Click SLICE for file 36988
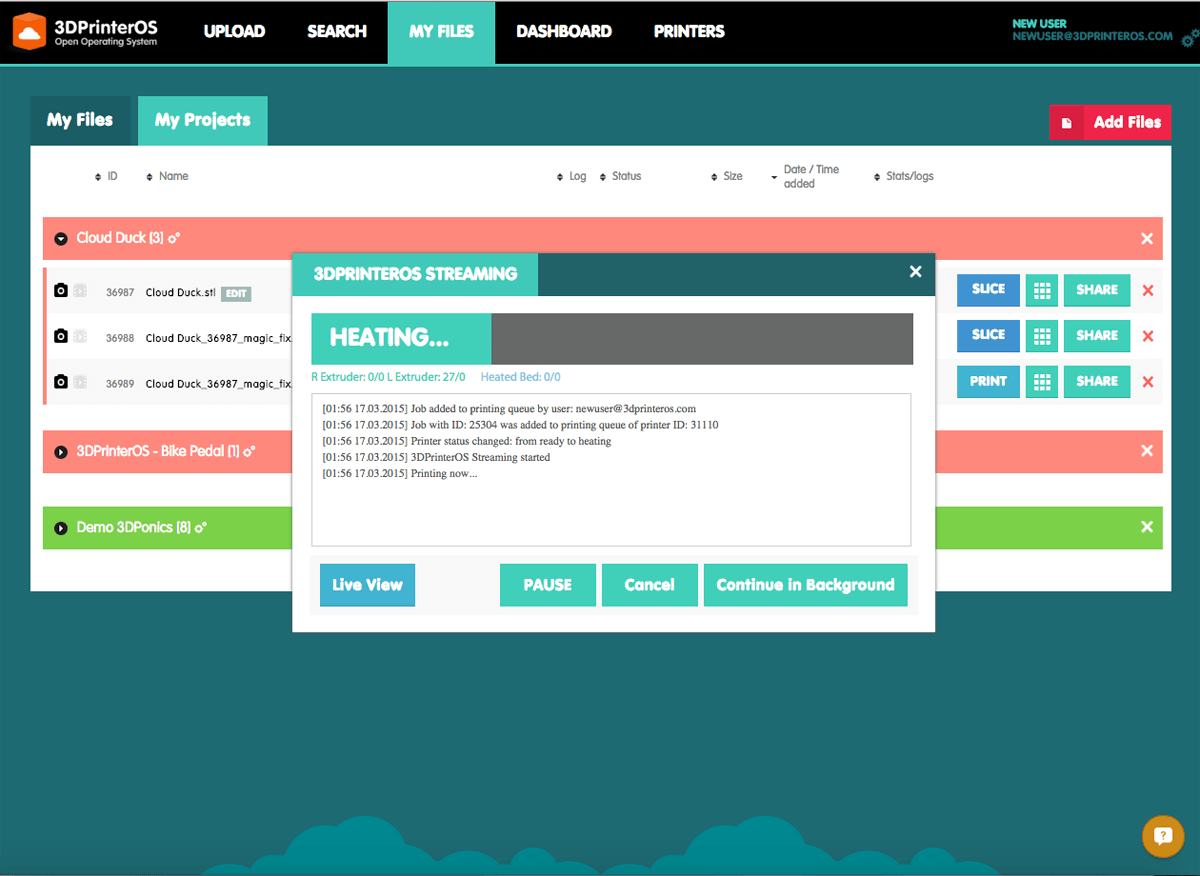This screenshot has height=876, width=1200. click(988, 335)
